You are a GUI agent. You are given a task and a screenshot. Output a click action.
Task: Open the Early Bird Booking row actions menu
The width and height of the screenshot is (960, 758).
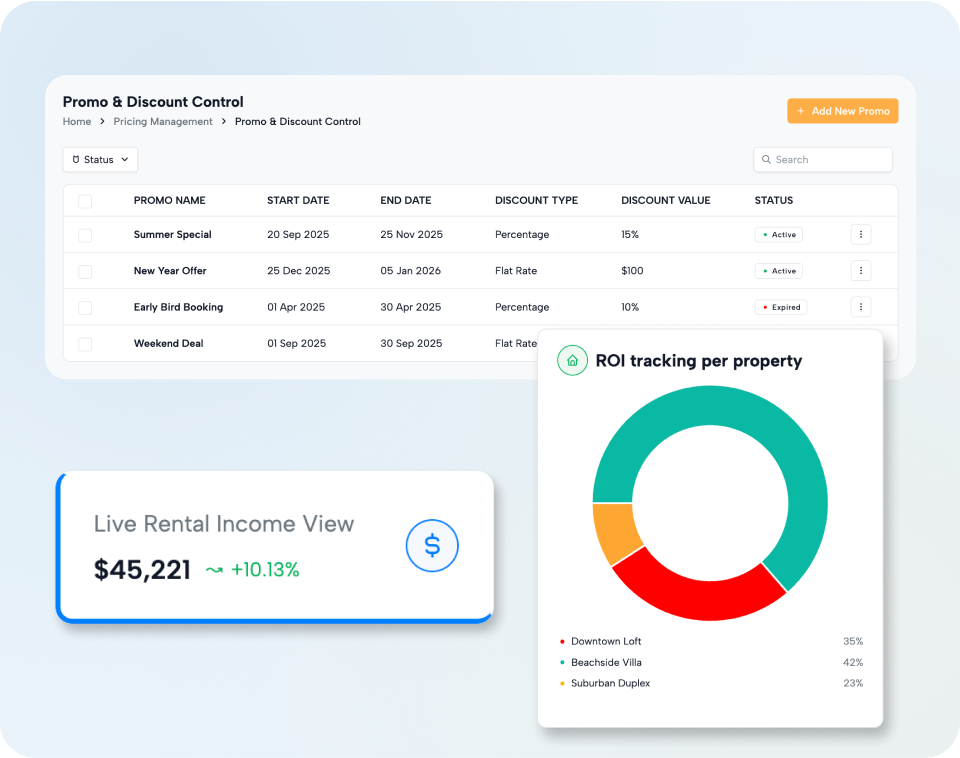tap(861, 307)
